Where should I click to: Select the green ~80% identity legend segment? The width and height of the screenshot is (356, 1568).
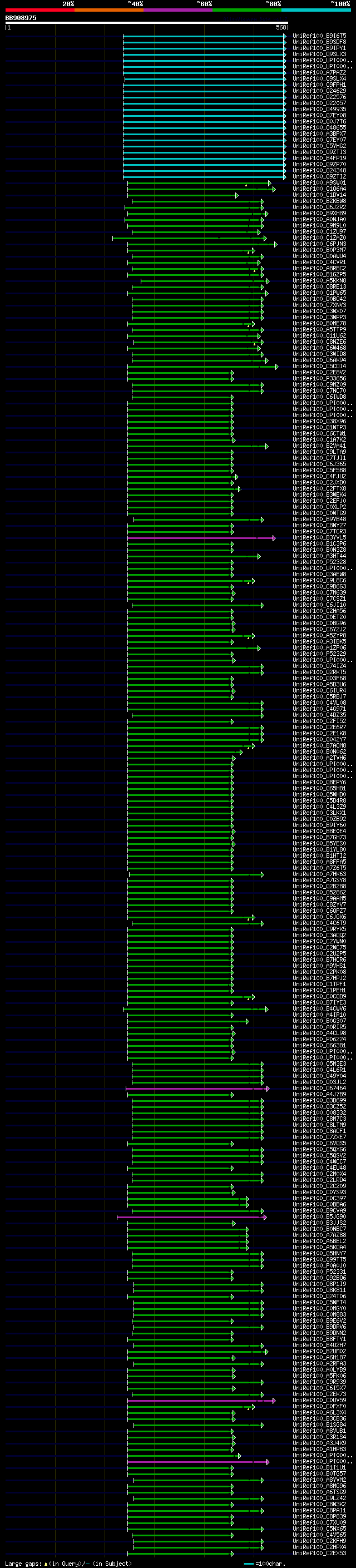click(x=247, y=10)
